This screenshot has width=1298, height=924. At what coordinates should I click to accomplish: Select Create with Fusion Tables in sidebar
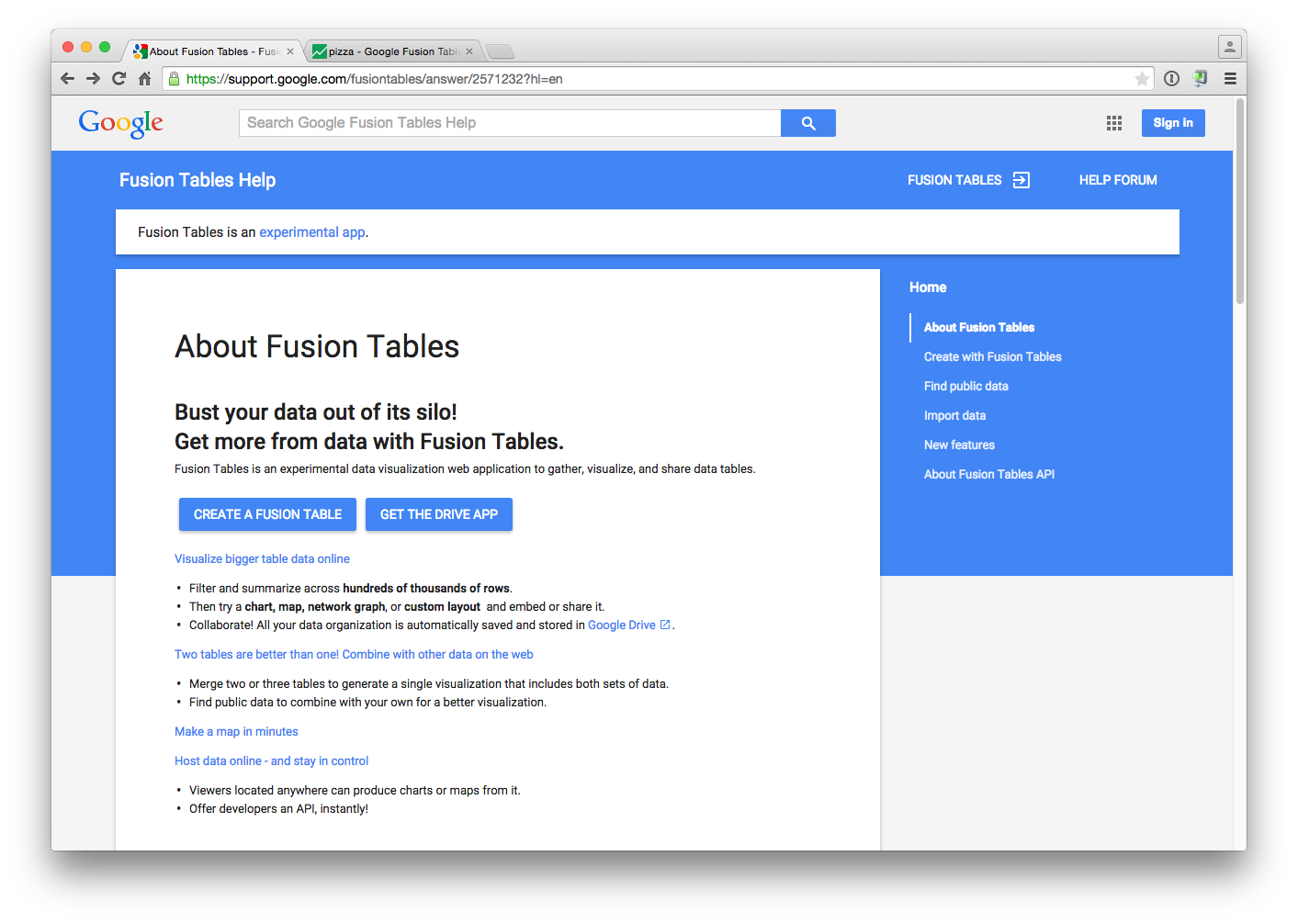click(992, 356)
